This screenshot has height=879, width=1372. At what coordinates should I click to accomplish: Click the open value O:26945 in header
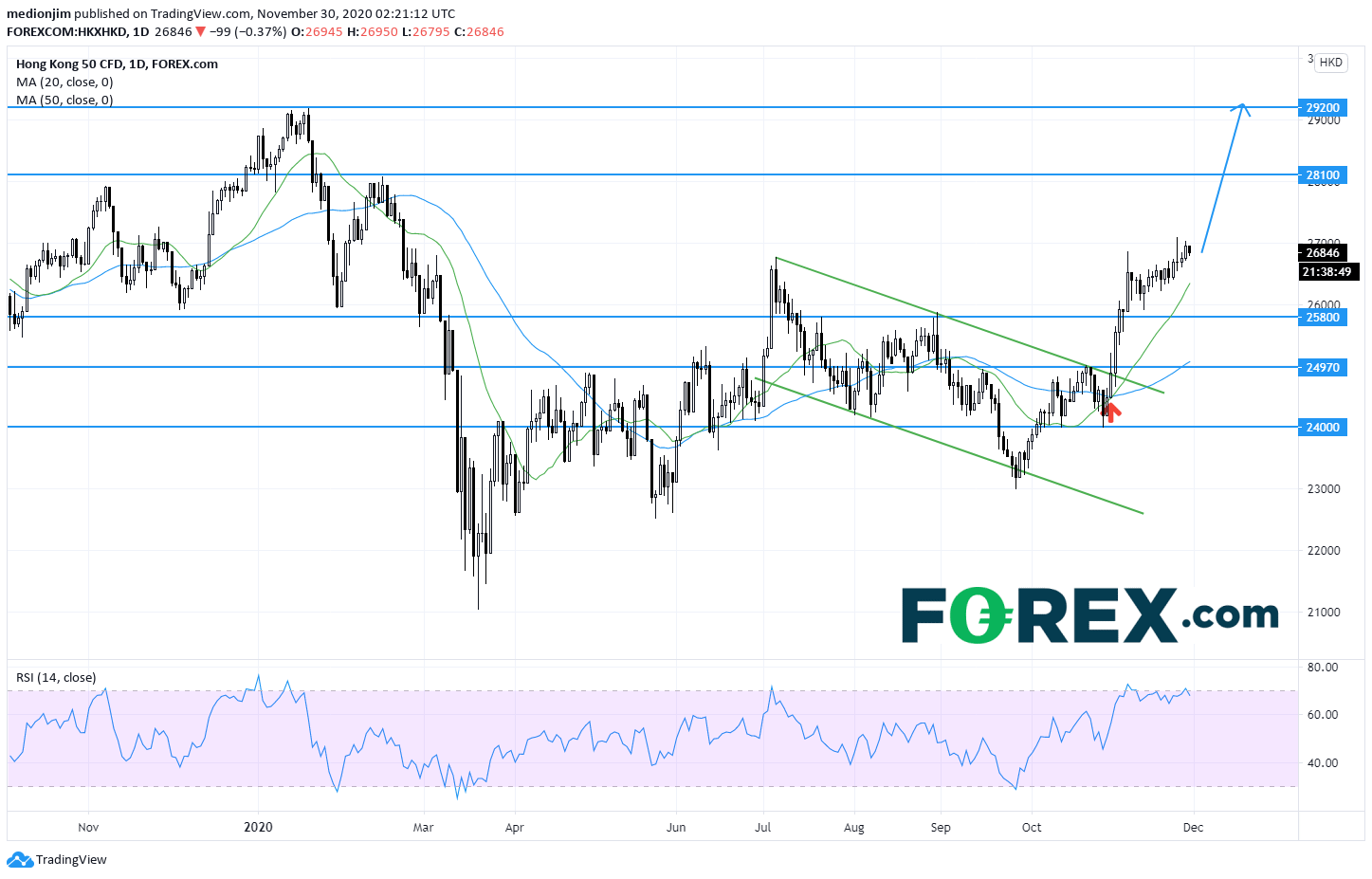317,31
